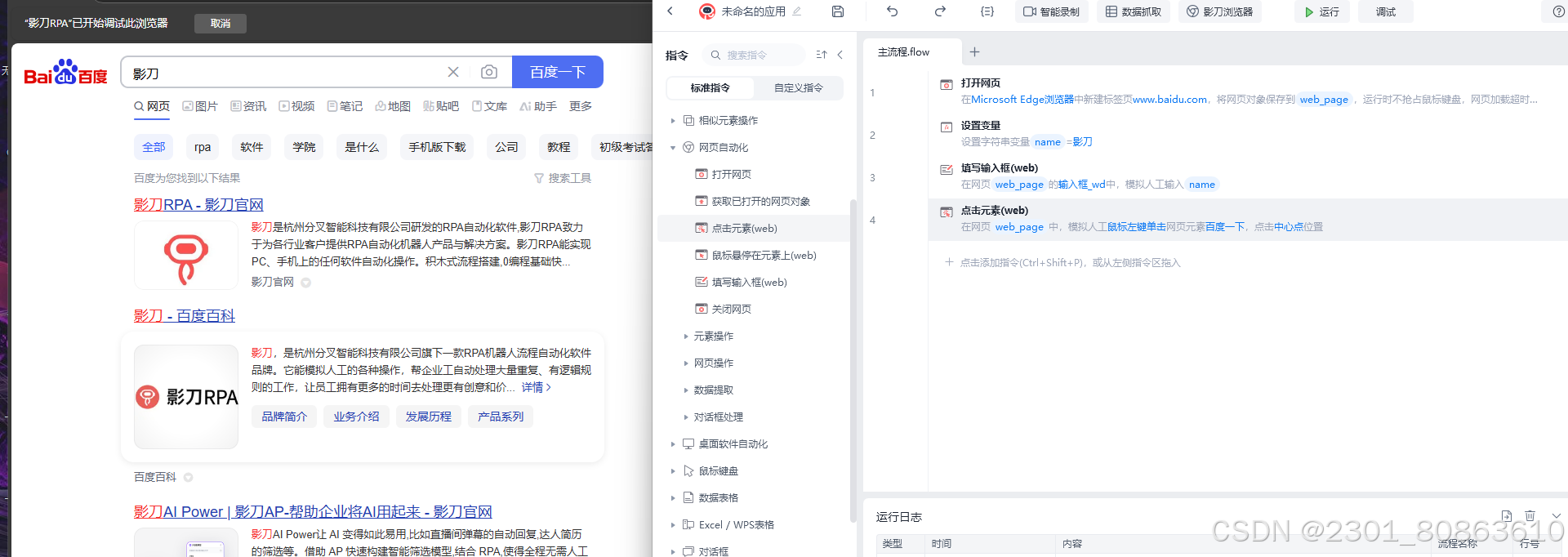Select the 获取已打开的网页对象 command

coord(760,201)
